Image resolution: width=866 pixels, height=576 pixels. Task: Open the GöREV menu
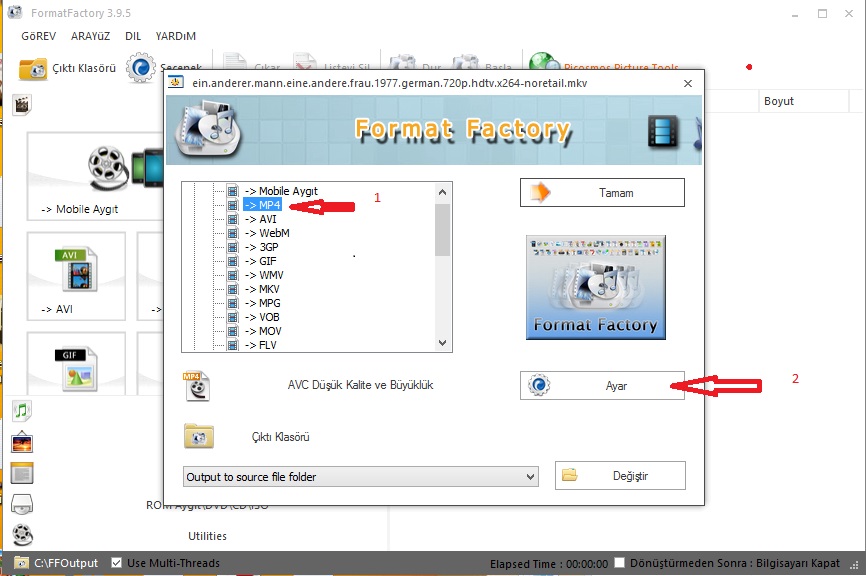coord(39,36)
